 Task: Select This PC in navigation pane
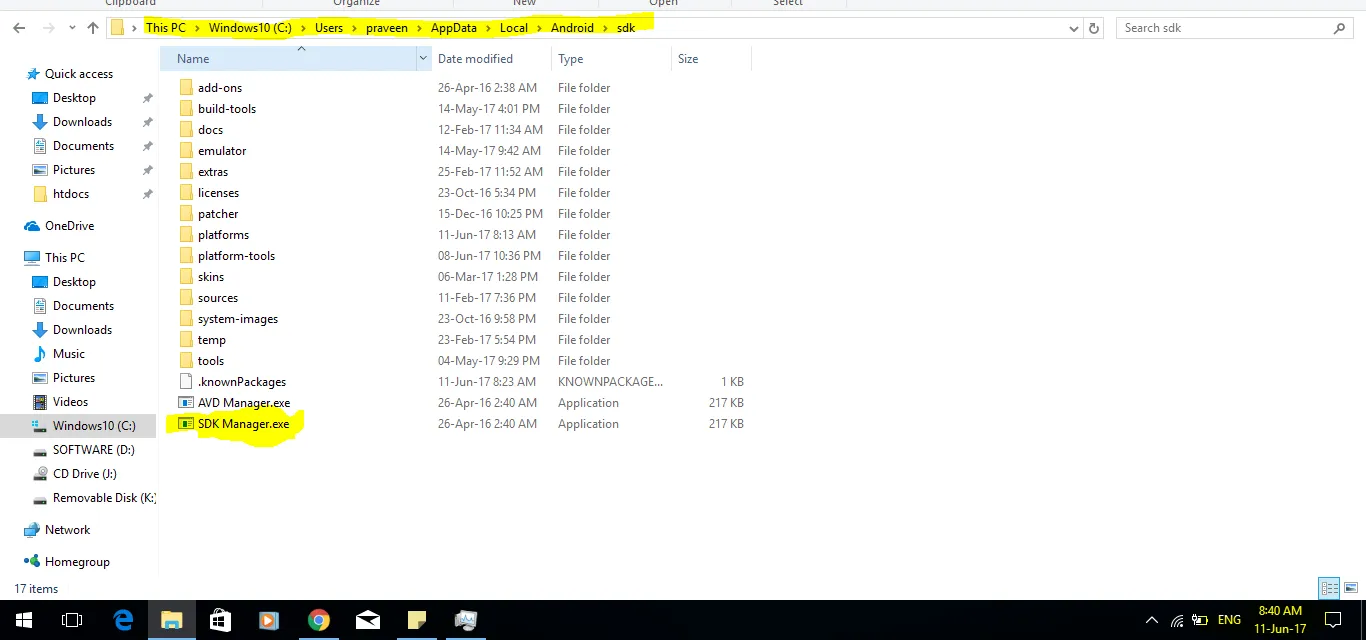pos(64,258)
